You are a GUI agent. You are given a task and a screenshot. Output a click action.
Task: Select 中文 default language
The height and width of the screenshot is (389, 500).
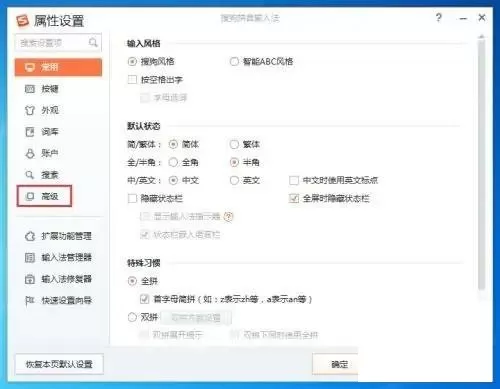click(173, 180)
